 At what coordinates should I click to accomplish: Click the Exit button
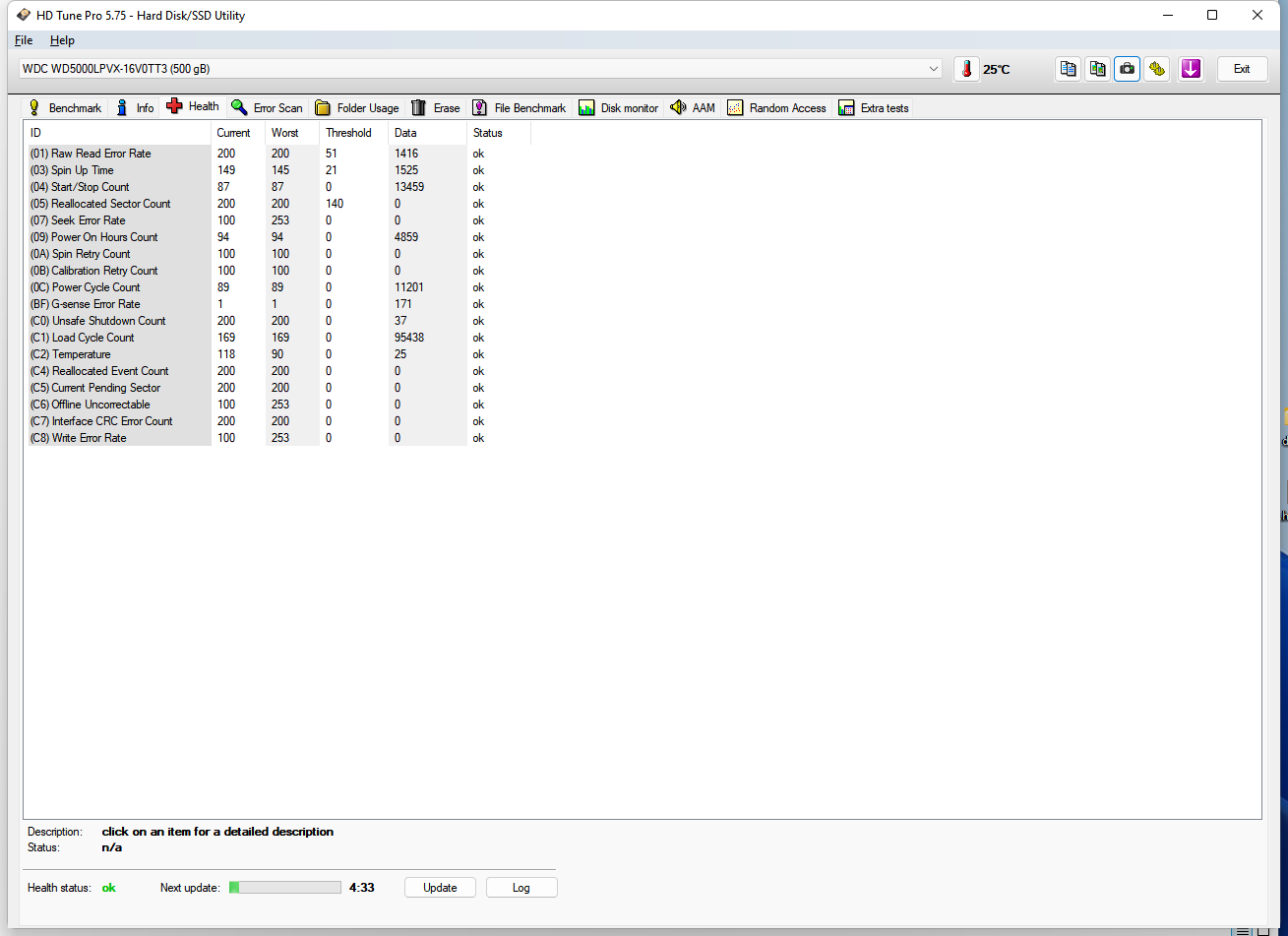[1242, 69]
